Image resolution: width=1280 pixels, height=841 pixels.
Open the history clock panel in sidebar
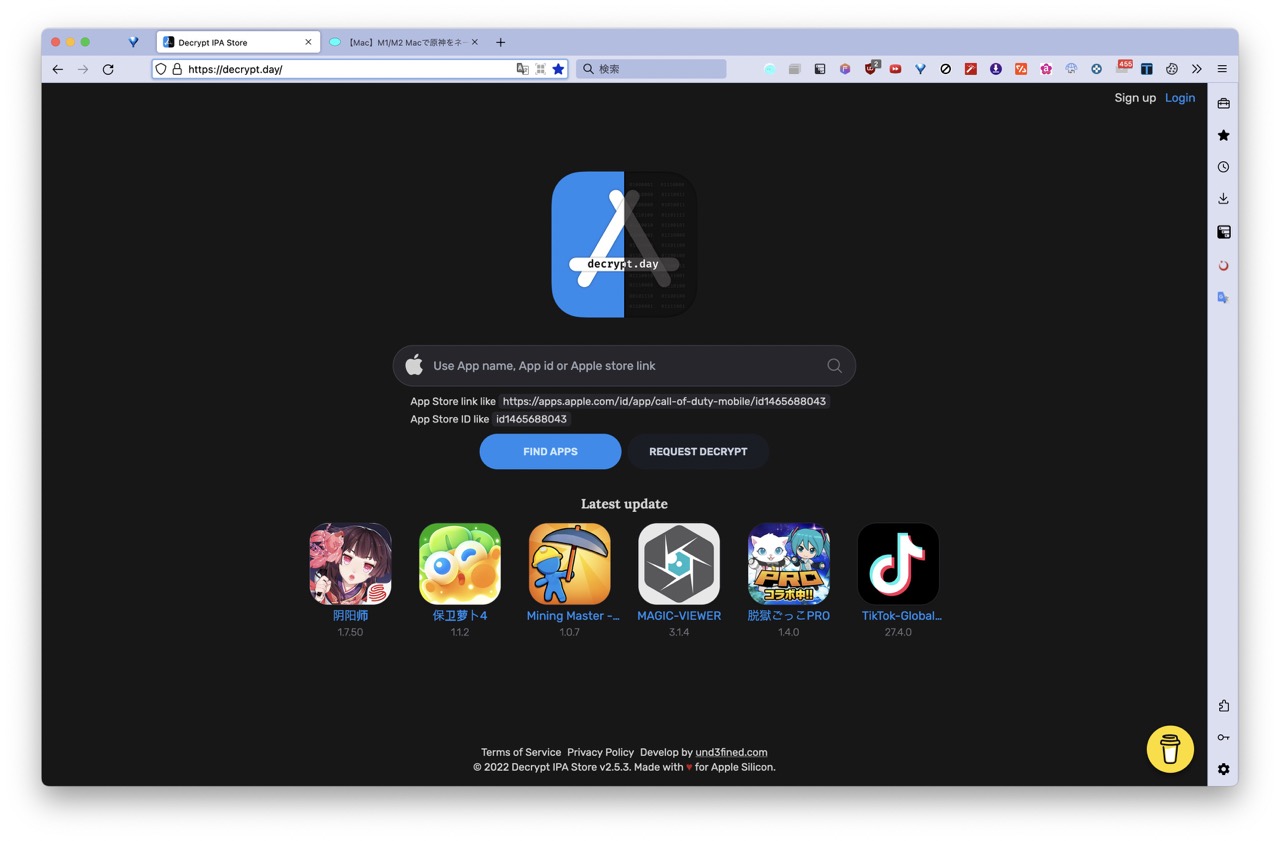1223,167
